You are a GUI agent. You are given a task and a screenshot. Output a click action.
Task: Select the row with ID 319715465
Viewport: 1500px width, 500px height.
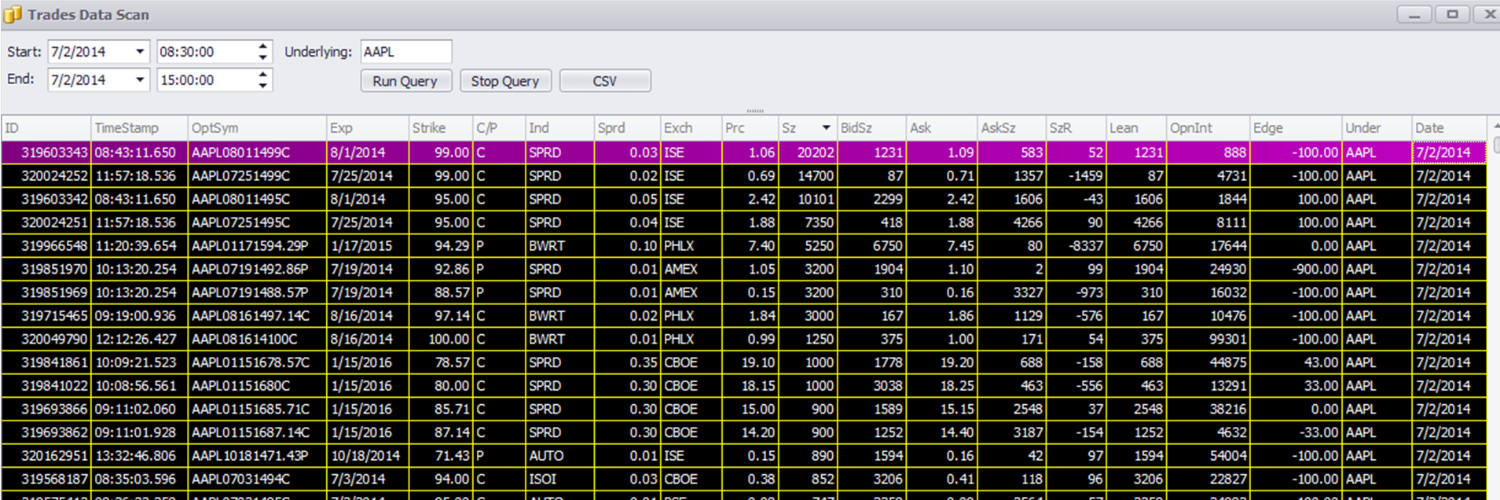point(745,315)
